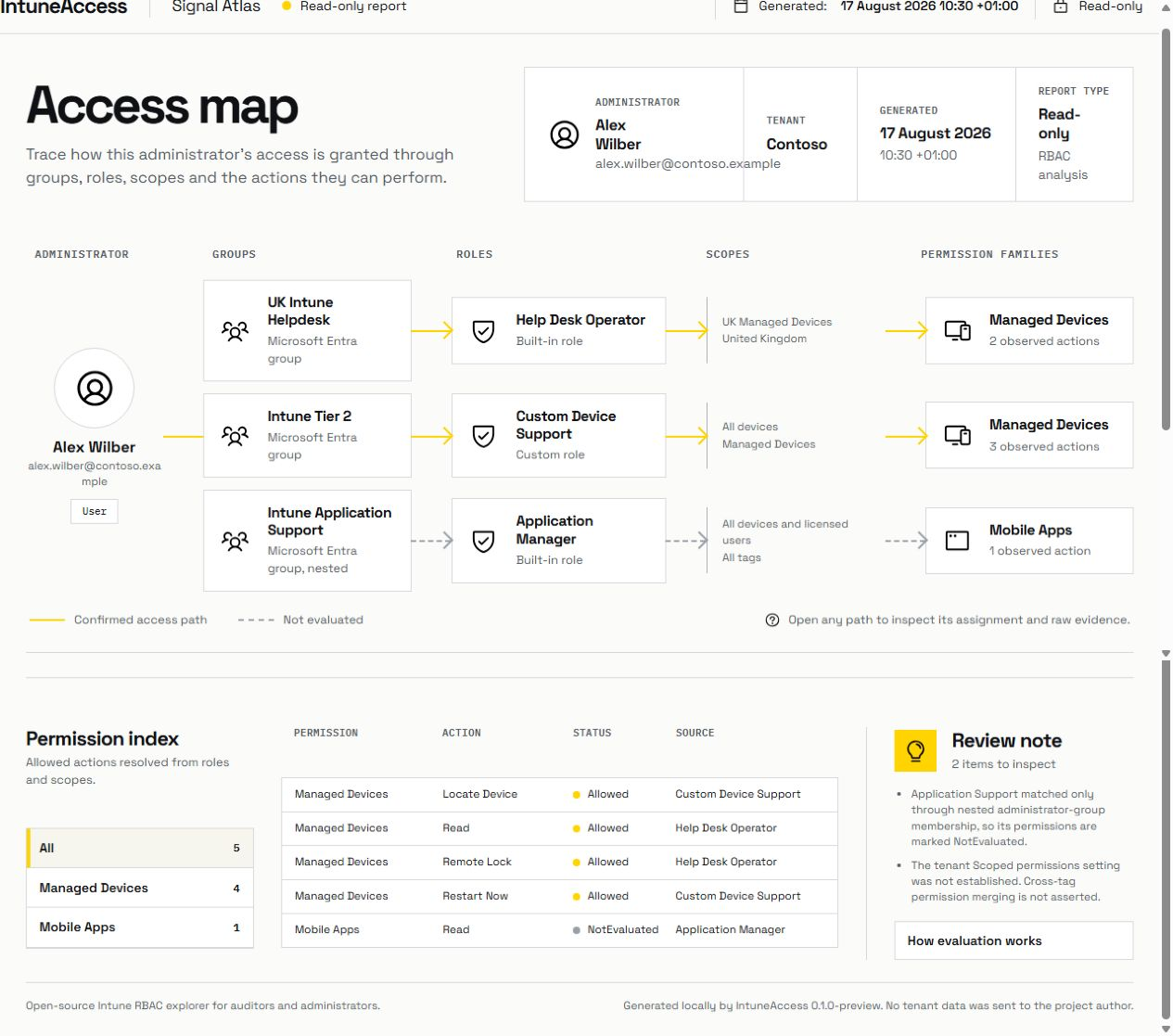Click the page vertical scrollbar thumb
Image resolution: width=1173 pixels, height=1036 pixels.
[1166, 227]
